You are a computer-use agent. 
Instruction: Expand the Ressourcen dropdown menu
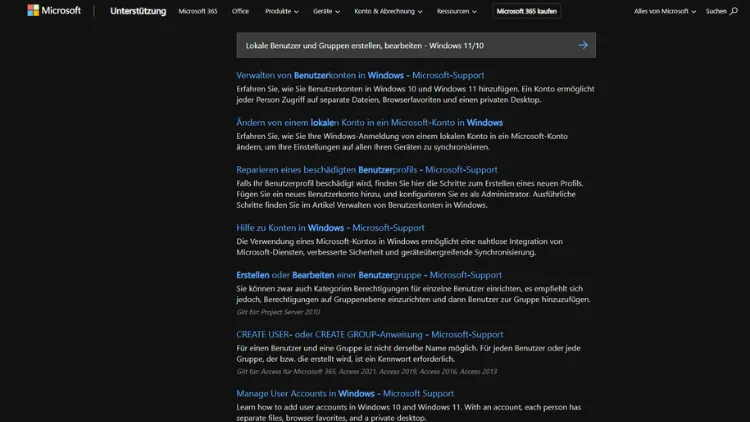(456, 11)
